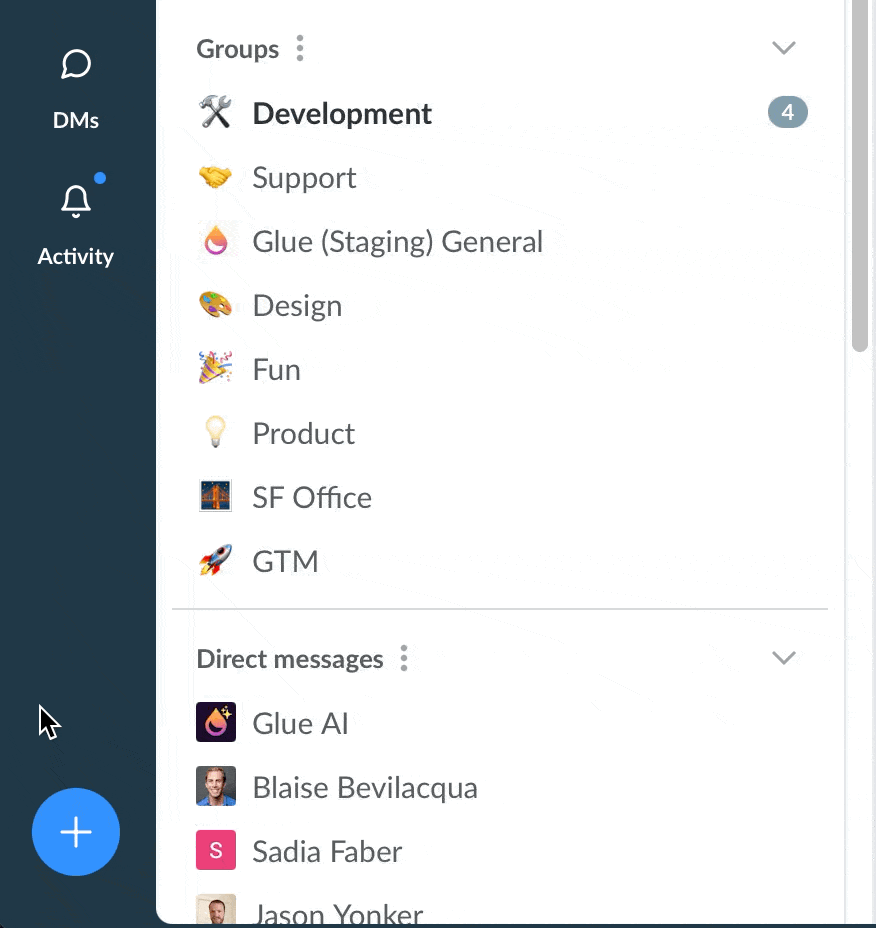Open the Activity bell icon
The width and height of the screenshot is (876, 928).
(x=76, y=201)
